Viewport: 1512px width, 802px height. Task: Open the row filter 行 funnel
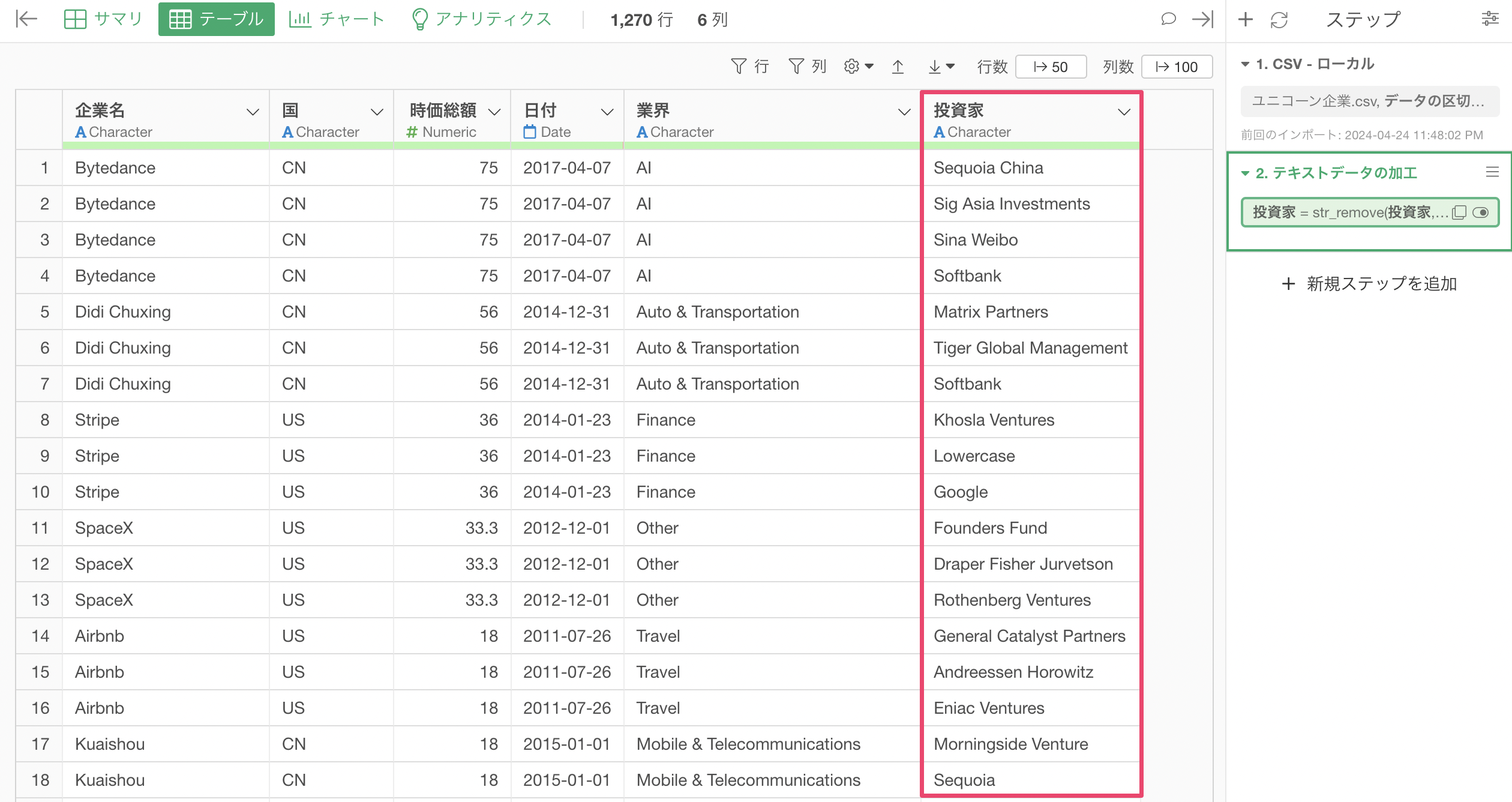coord(750,66)
